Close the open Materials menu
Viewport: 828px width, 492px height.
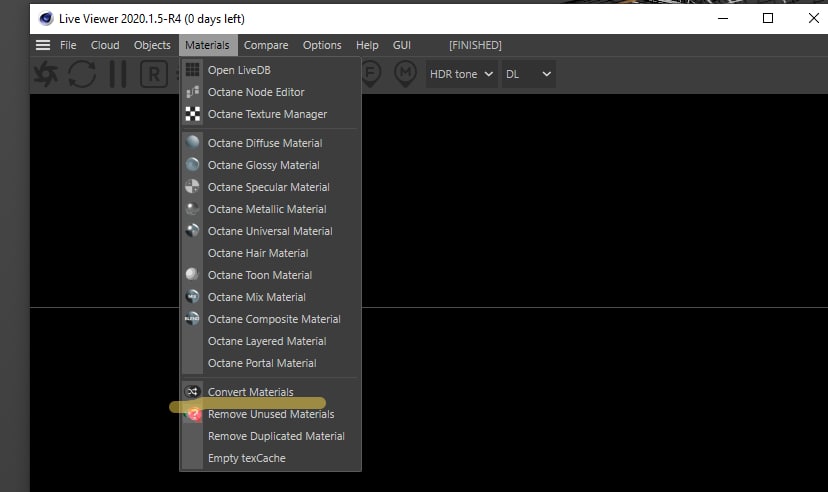pyautogui.click(x=208, y=45)
